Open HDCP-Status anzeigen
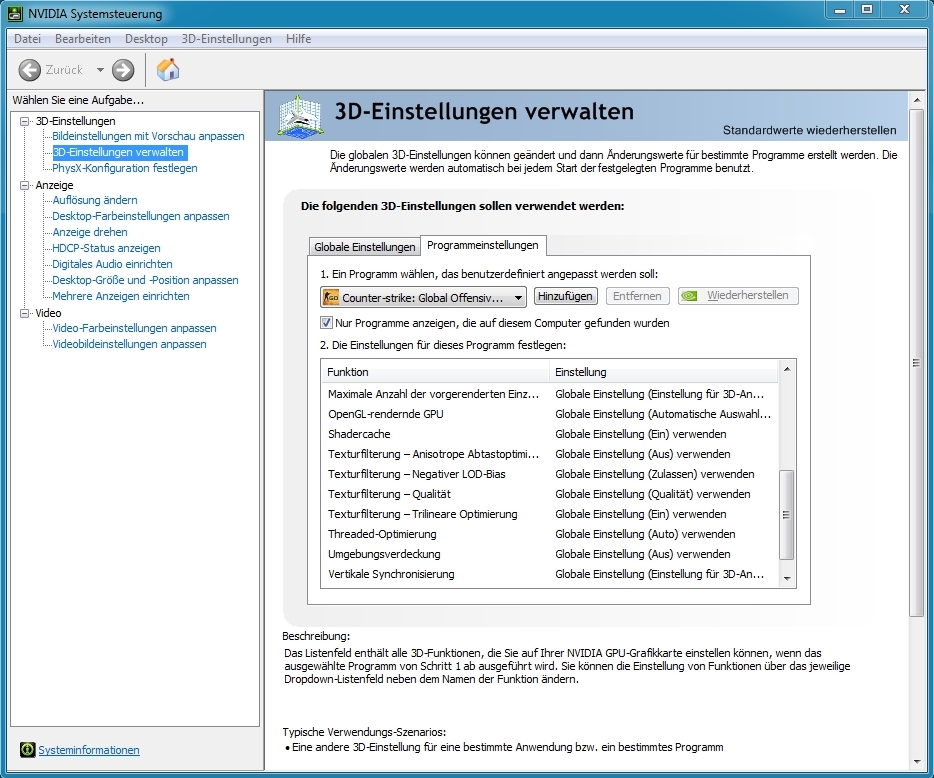The image size is (934, 778). [106, 248]
